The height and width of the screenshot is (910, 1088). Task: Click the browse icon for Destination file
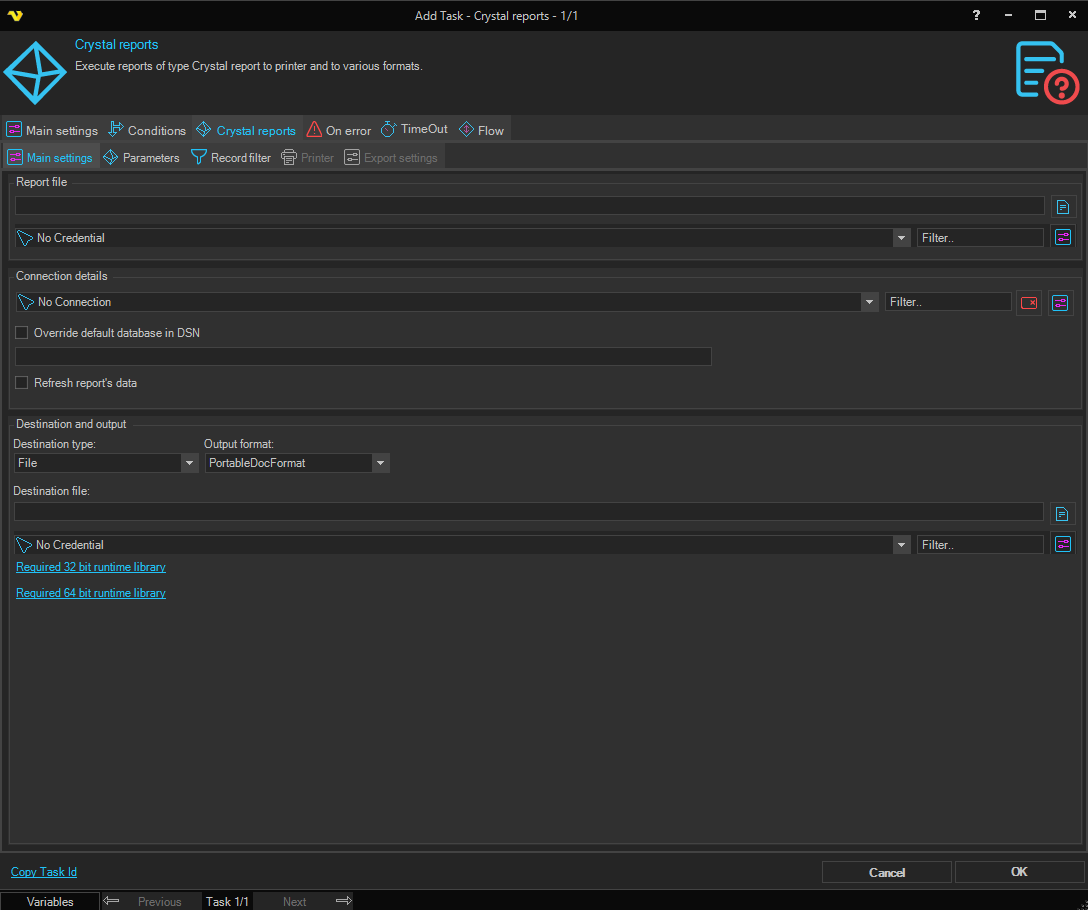(1063, 513)
